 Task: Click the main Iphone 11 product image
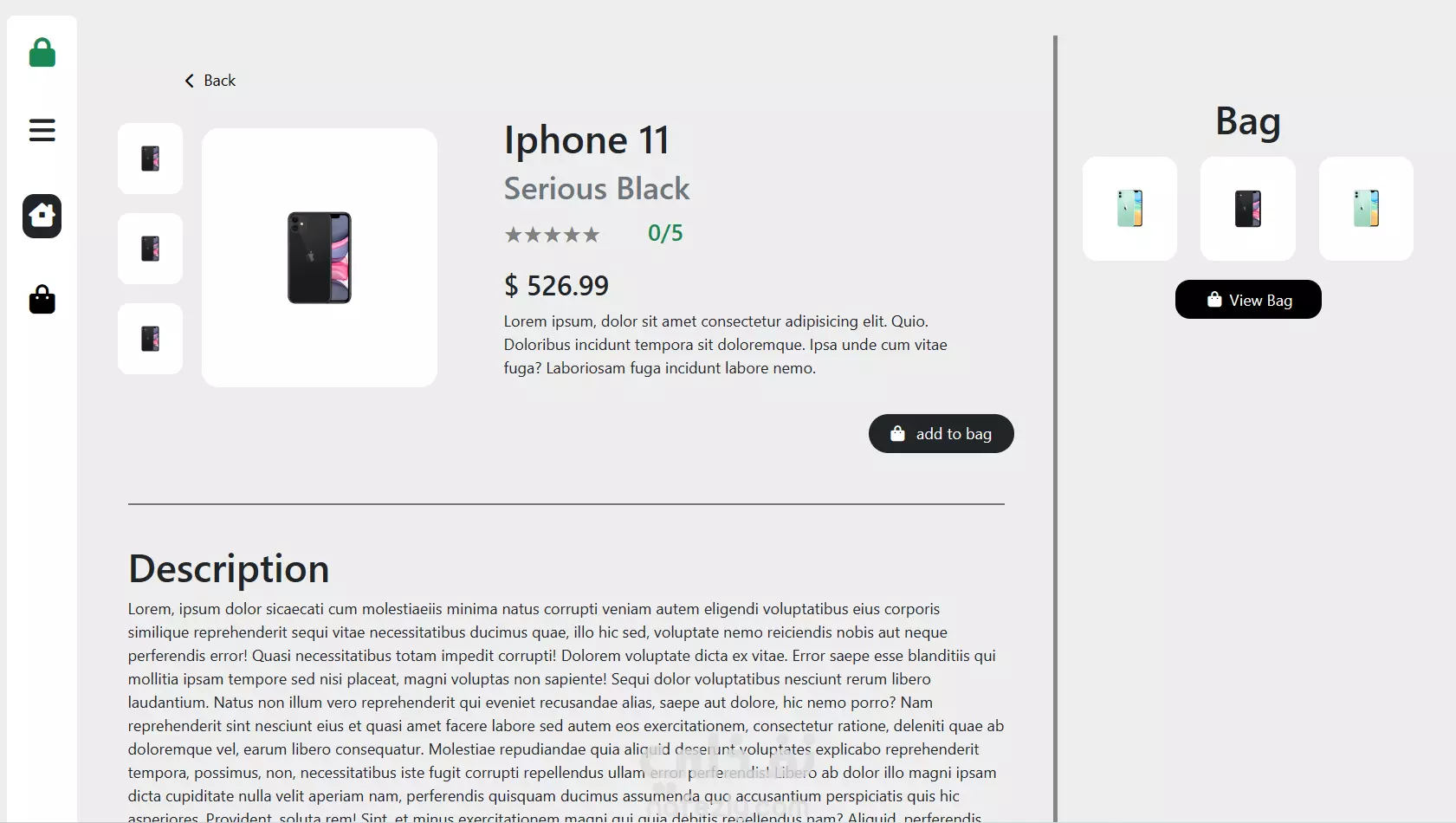point(320,257)
